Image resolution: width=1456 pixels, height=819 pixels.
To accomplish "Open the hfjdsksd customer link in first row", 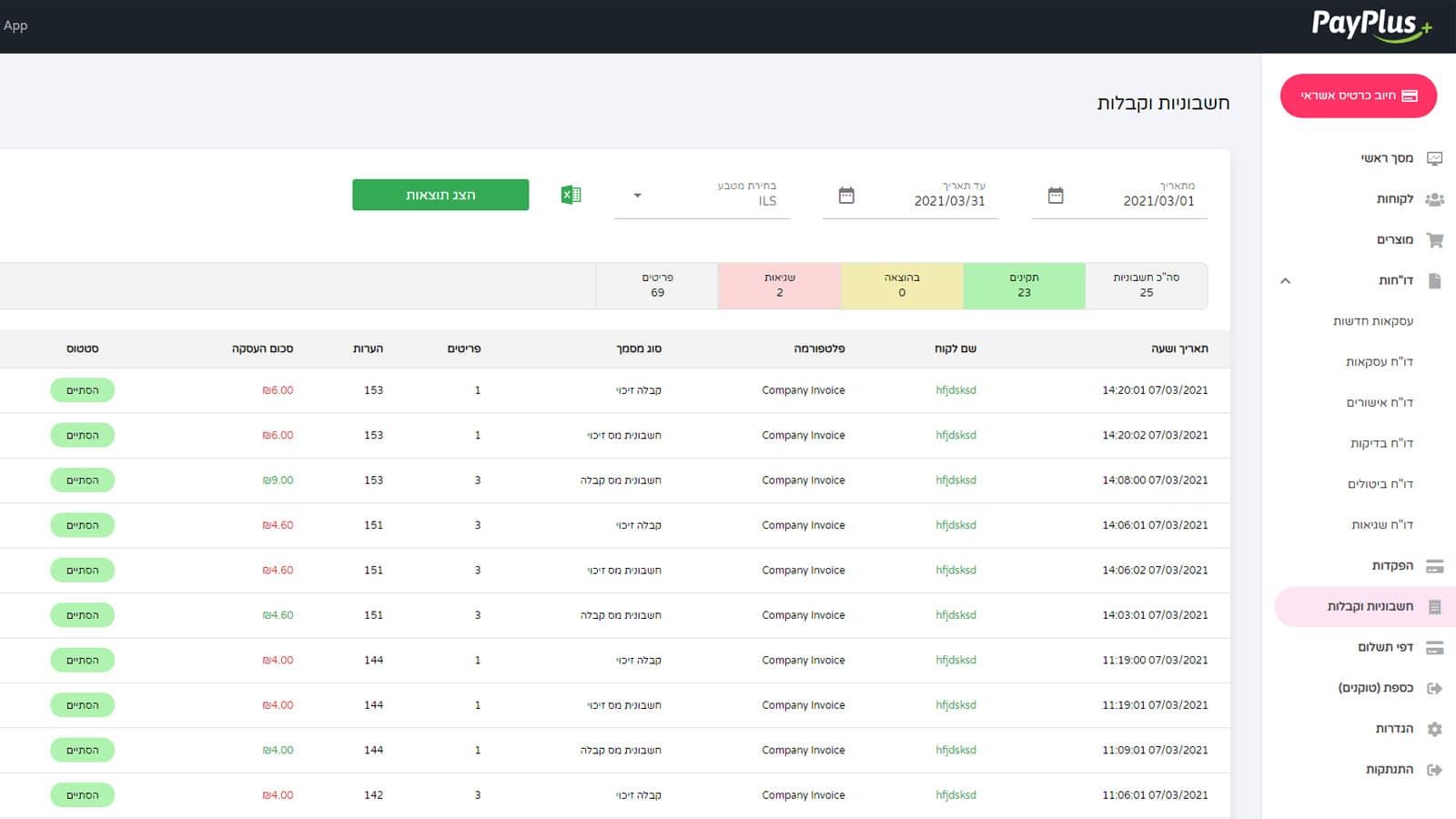I will point(956,389).
